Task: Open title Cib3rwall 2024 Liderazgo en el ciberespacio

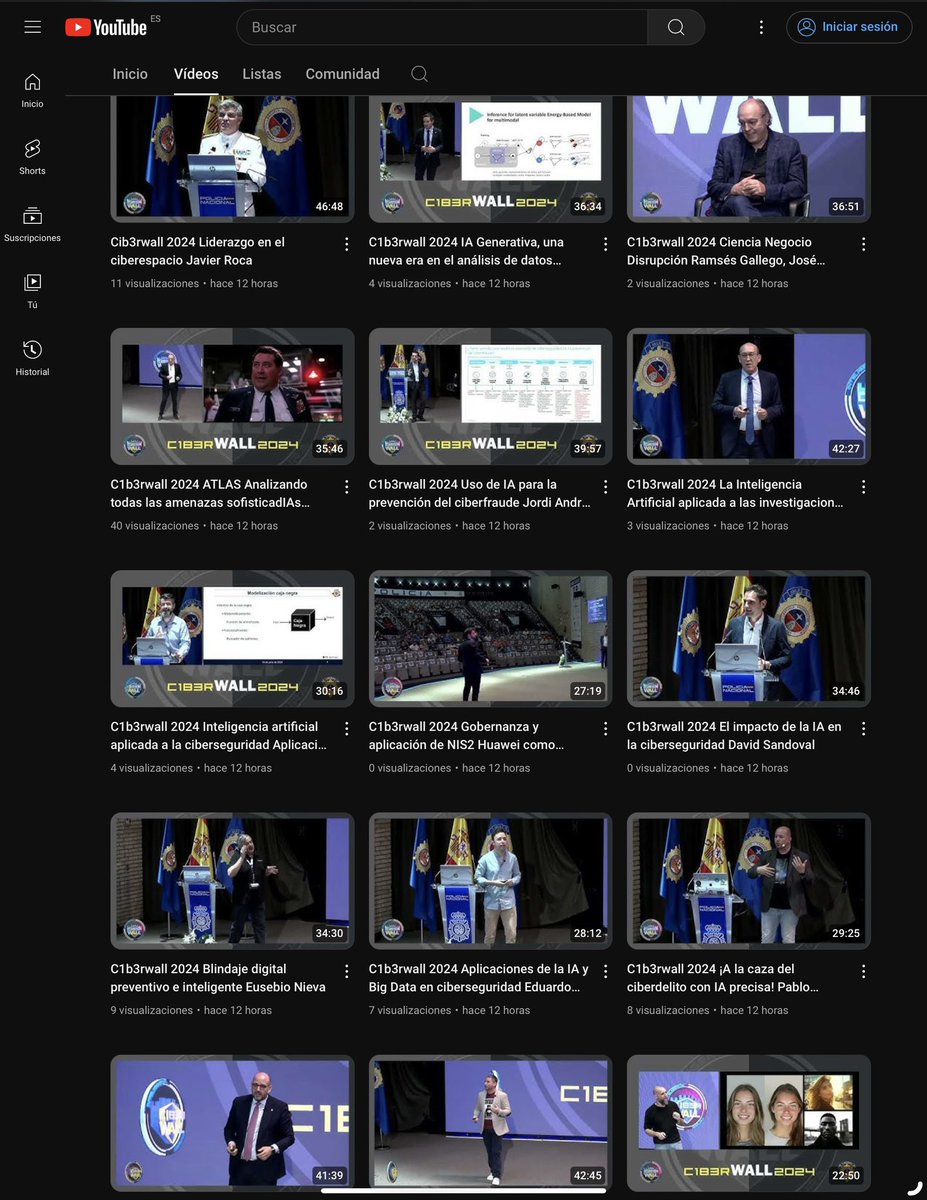Action: 198,251
